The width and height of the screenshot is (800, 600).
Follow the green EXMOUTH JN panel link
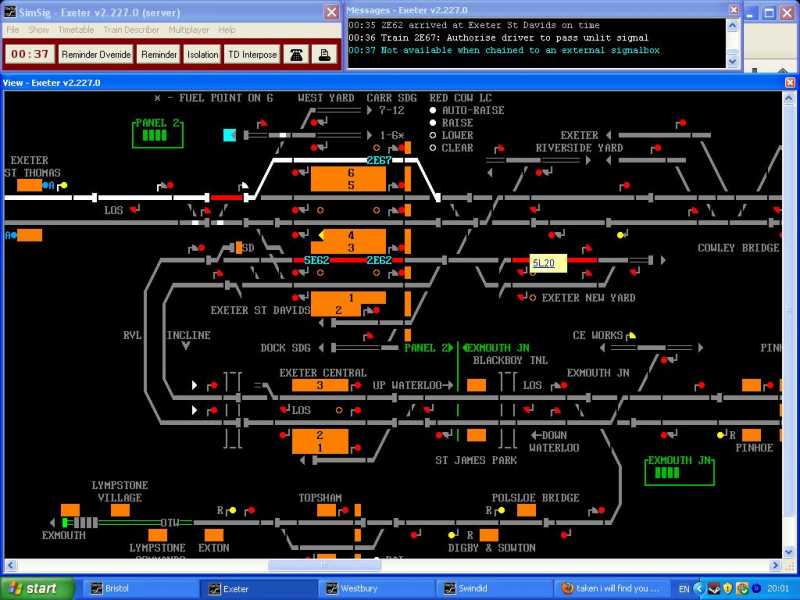[x=496, y=348]
